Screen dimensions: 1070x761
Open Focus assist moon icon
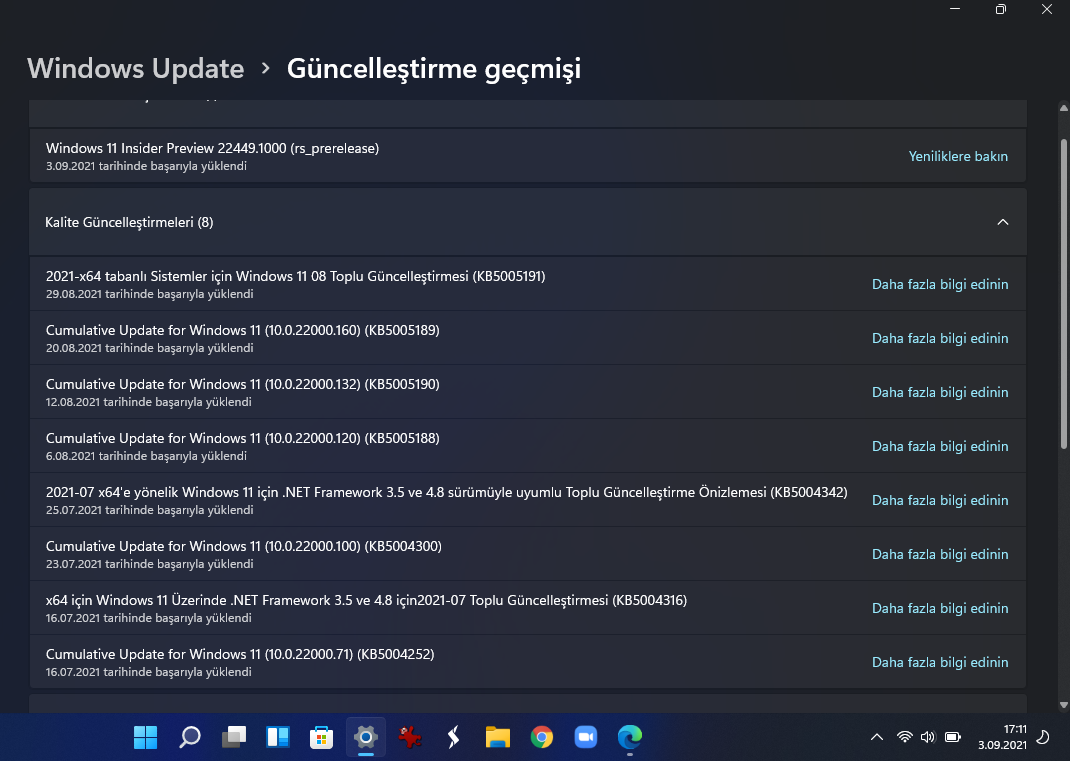tap(1043, 737)
